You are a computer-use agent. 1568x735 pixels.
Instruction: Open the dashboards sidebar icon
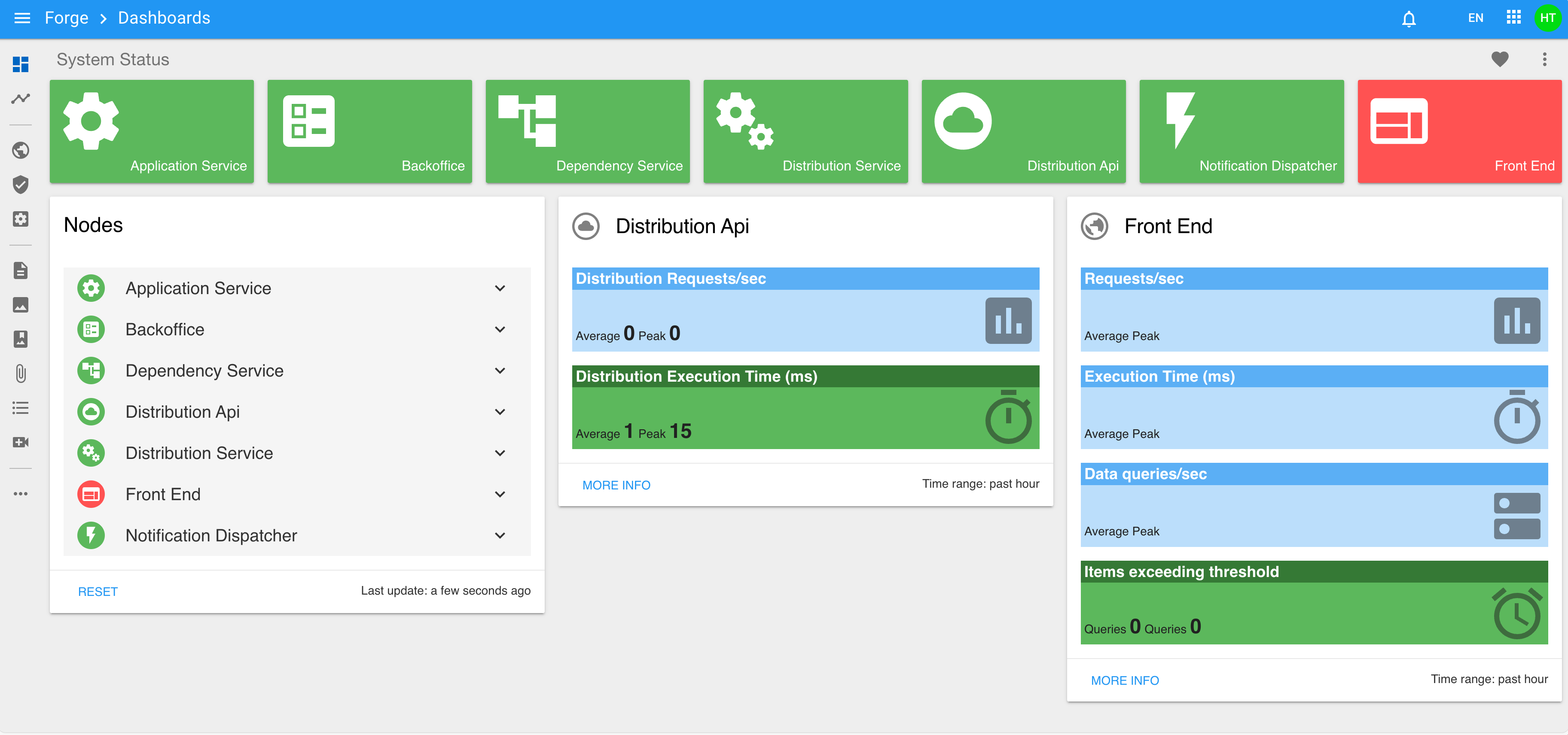point(21,64)
